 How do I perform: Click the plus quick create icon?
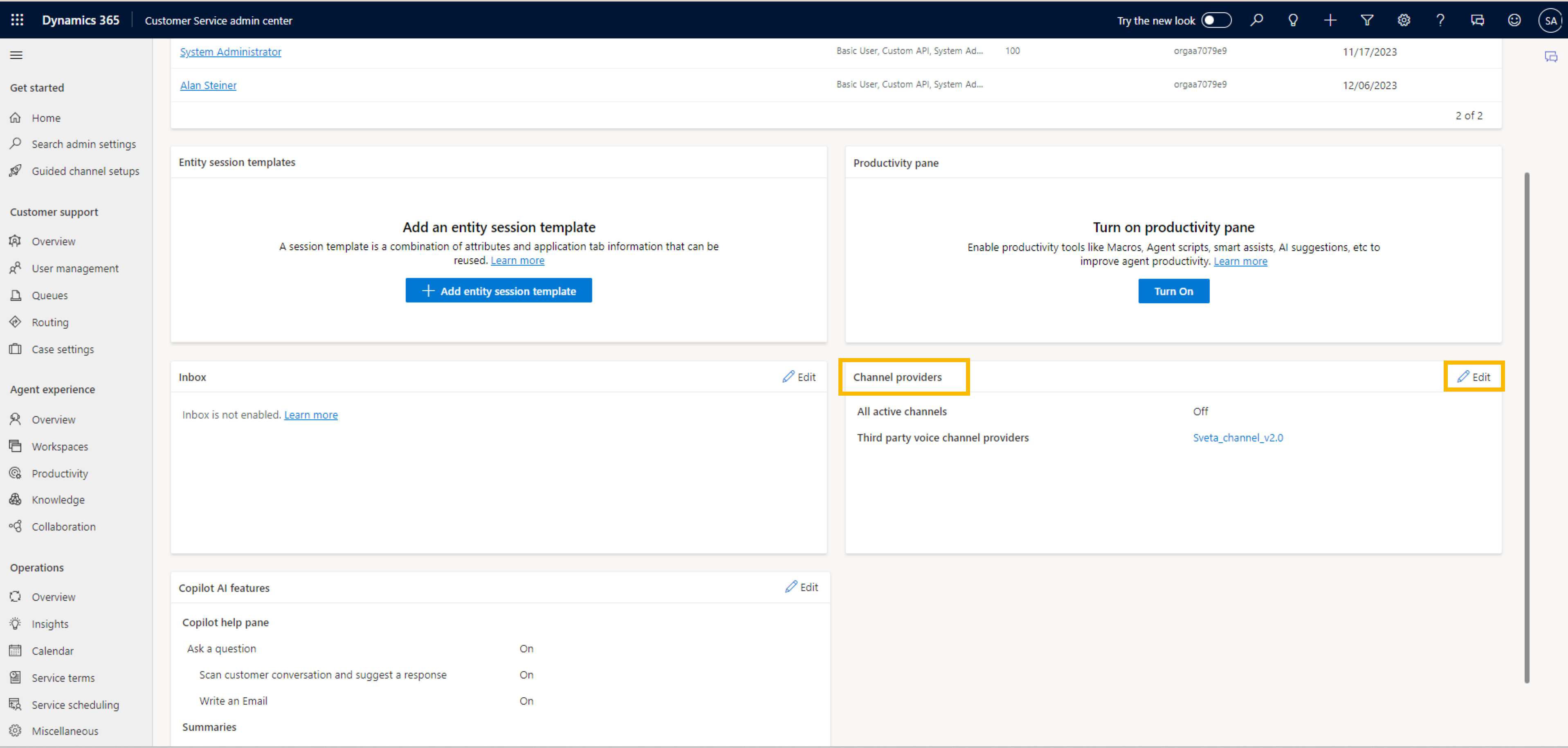click(x=1330, y=20)
